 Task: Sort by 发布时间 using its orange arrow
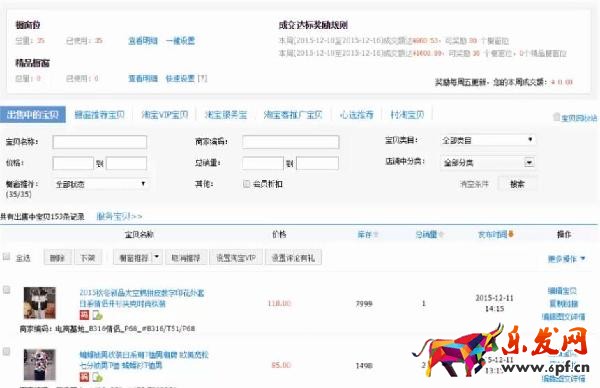(511, 234)
